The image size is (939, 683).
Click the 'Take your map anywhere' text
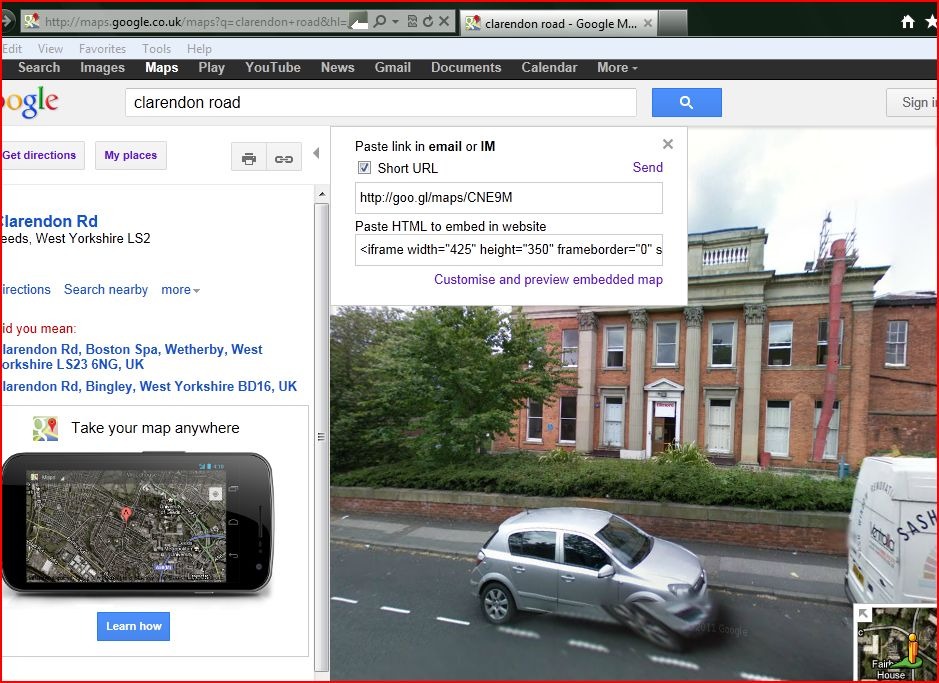[155, 428]
